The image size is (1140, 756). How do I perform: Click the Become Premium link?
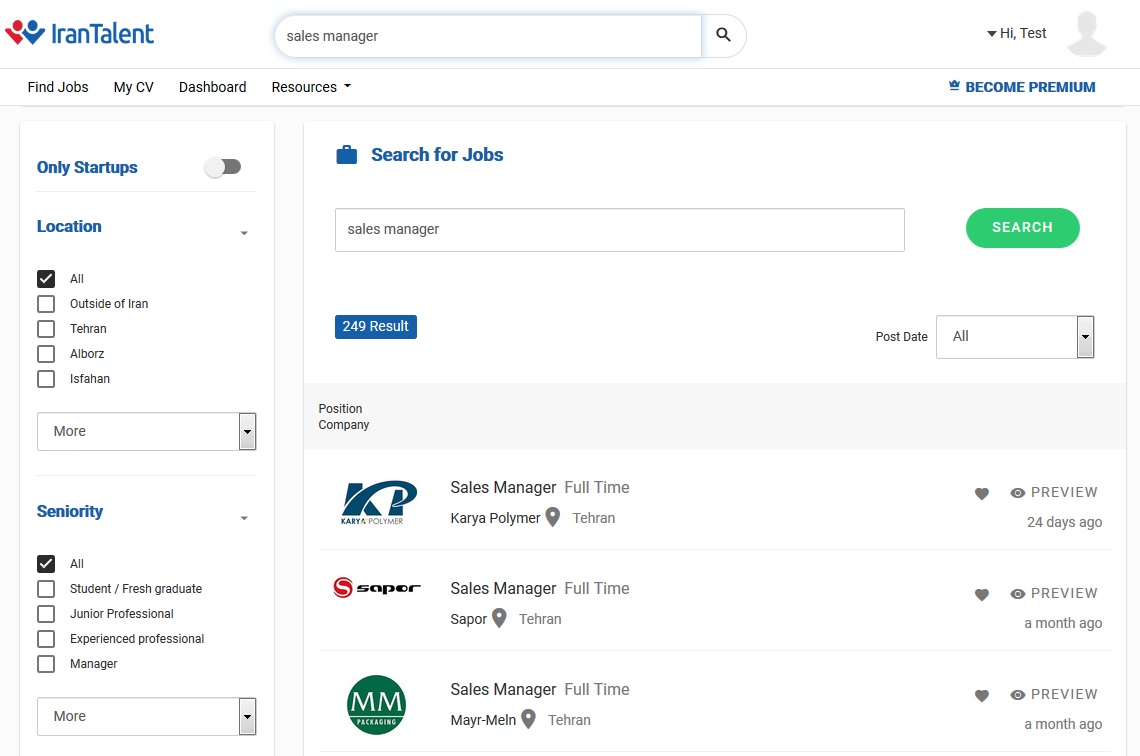coord(1022,87)
